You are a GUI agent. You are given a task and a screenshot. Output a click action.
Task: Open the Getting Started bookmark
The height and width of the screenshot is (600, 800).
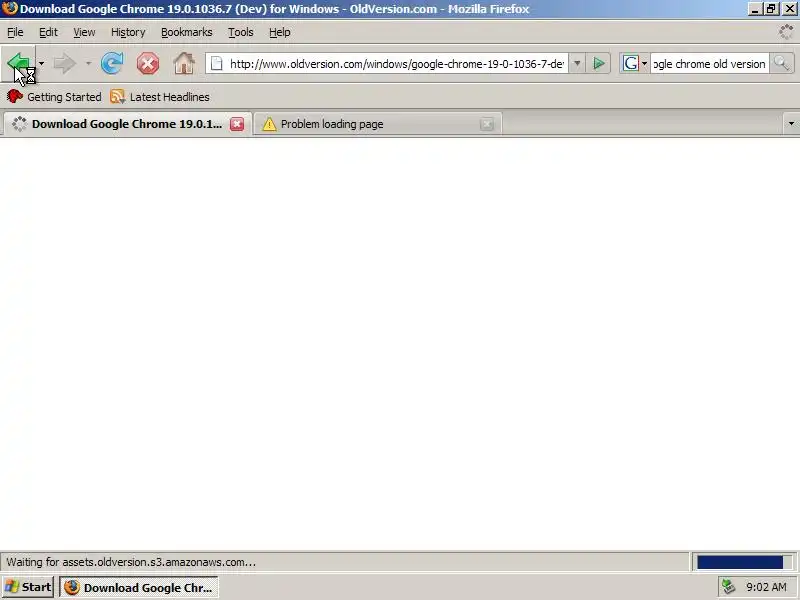(x=54, y=96)
